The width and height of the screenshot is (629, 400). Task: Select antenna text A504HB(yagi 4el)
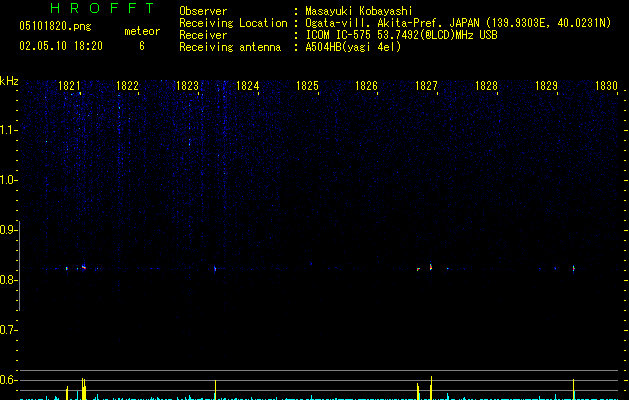coord(353,47)
